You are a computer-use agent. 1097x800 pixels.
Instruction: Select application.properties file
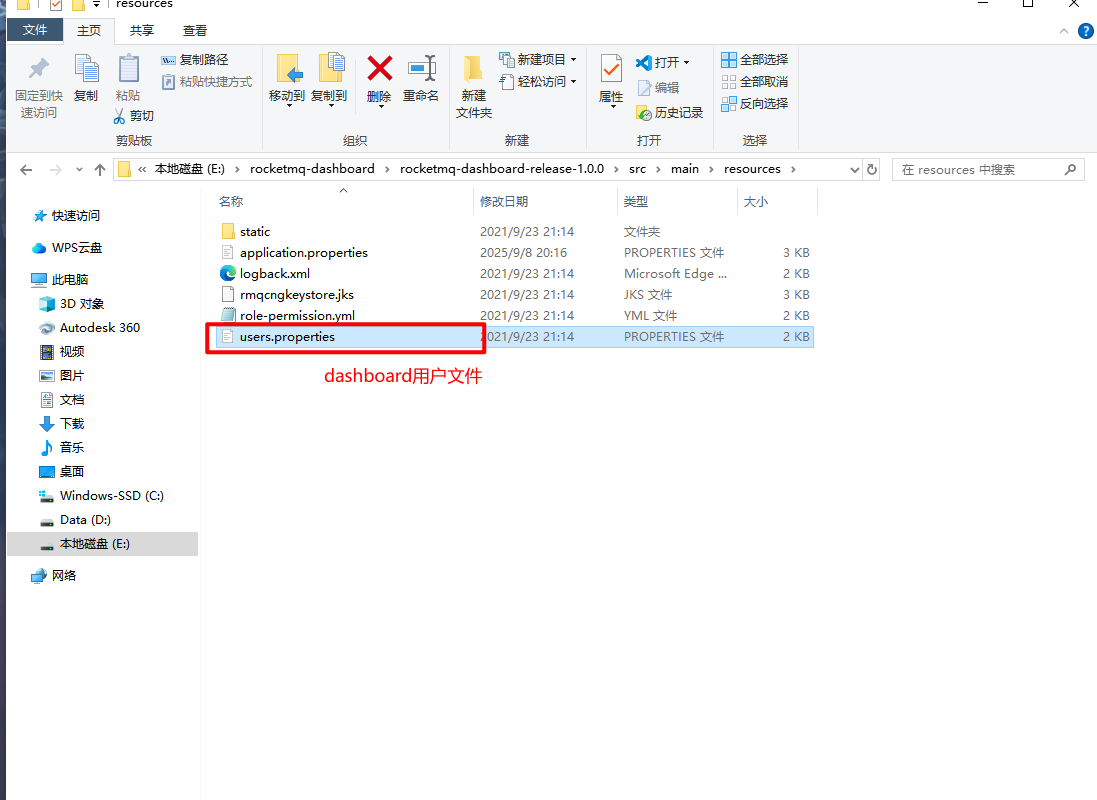click(514, 253)
